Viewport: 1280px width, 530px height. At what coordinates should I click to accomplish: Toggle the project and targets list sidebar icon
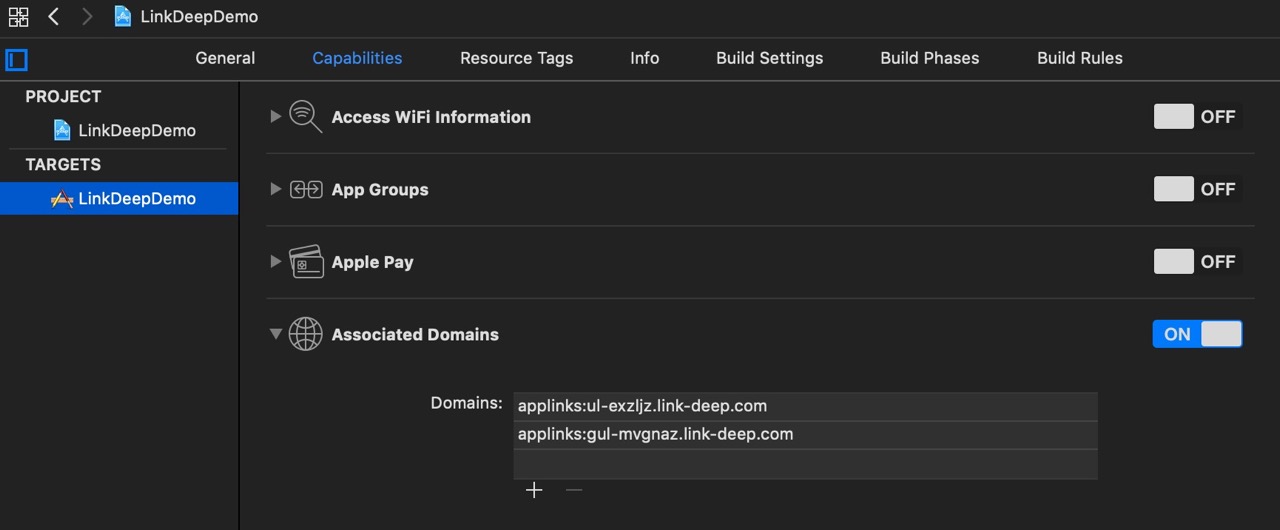(x=17, y=60)
